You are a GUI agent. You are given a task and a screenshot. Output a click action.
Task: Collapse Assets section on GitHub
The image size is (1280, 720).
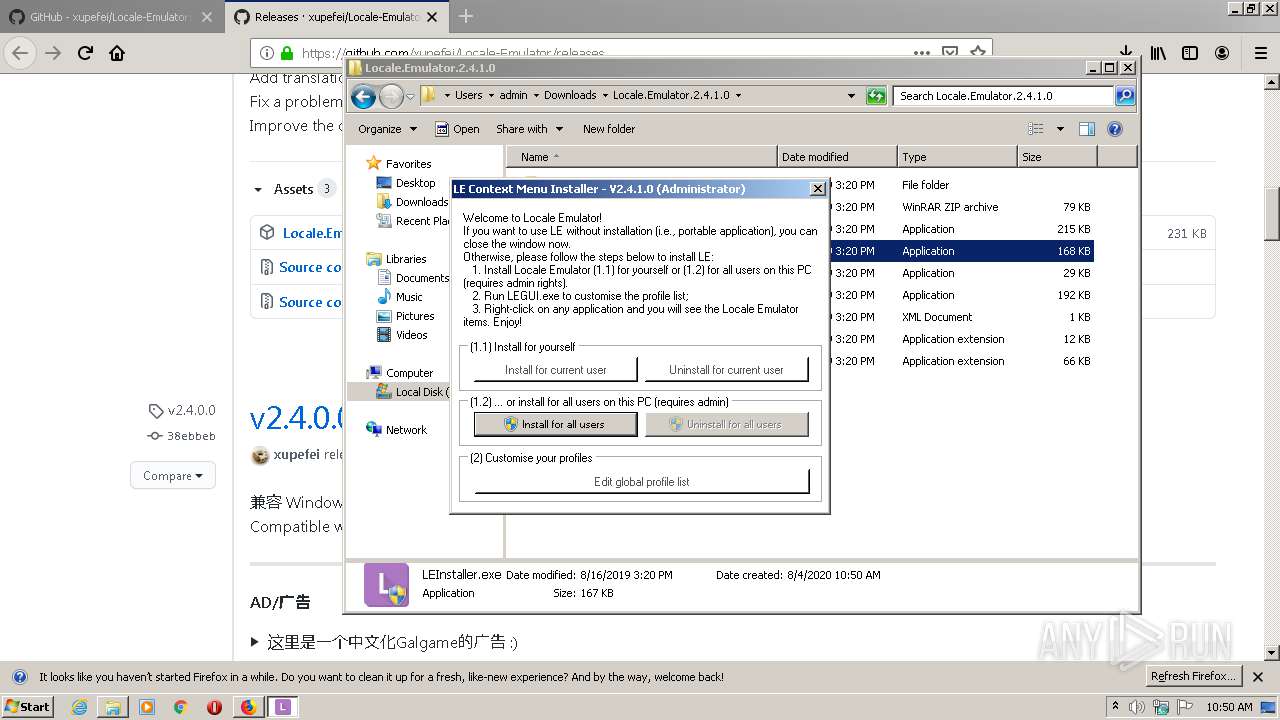tap(260, 189)
